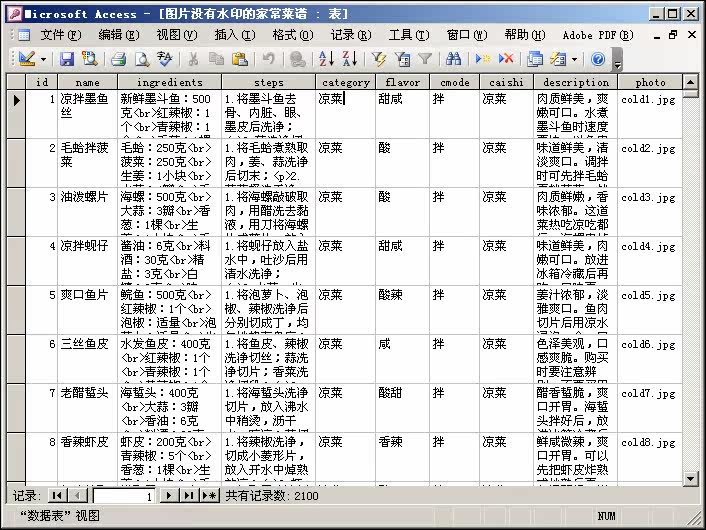Print the datasheet
This screenshot has height=530, width=706.
118,59
